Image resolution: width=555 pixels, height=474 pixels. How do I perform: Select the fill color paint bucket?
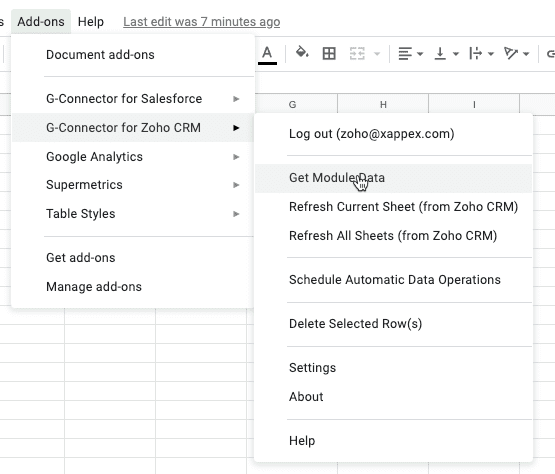pos(302,53)
